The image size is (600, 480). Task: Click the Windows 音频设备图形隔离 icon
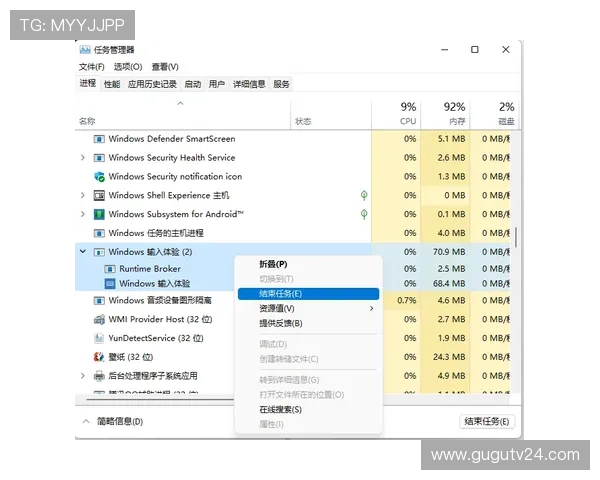[x=99, y=300]
